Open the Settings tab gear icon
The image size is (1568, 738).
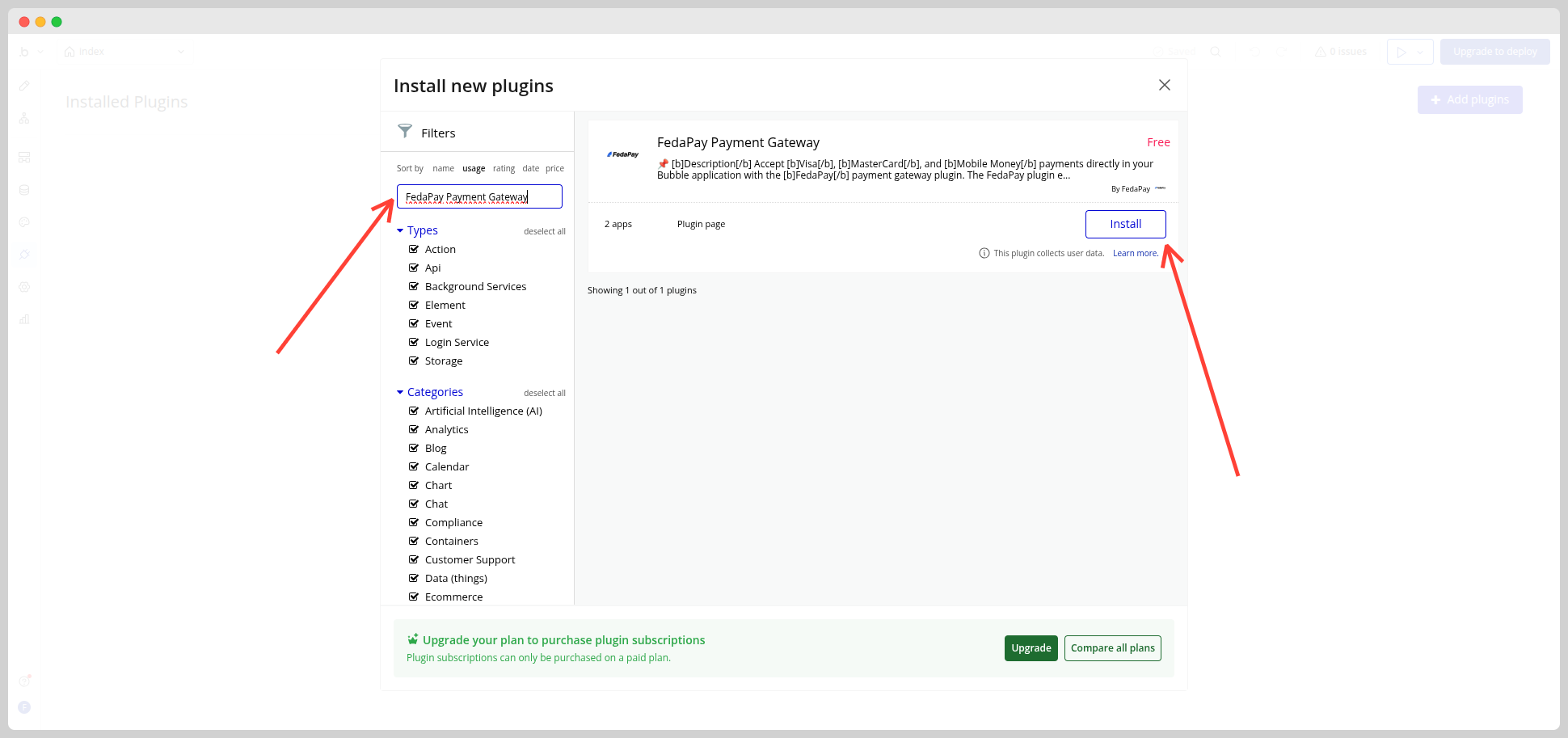(x=24, y=287)
